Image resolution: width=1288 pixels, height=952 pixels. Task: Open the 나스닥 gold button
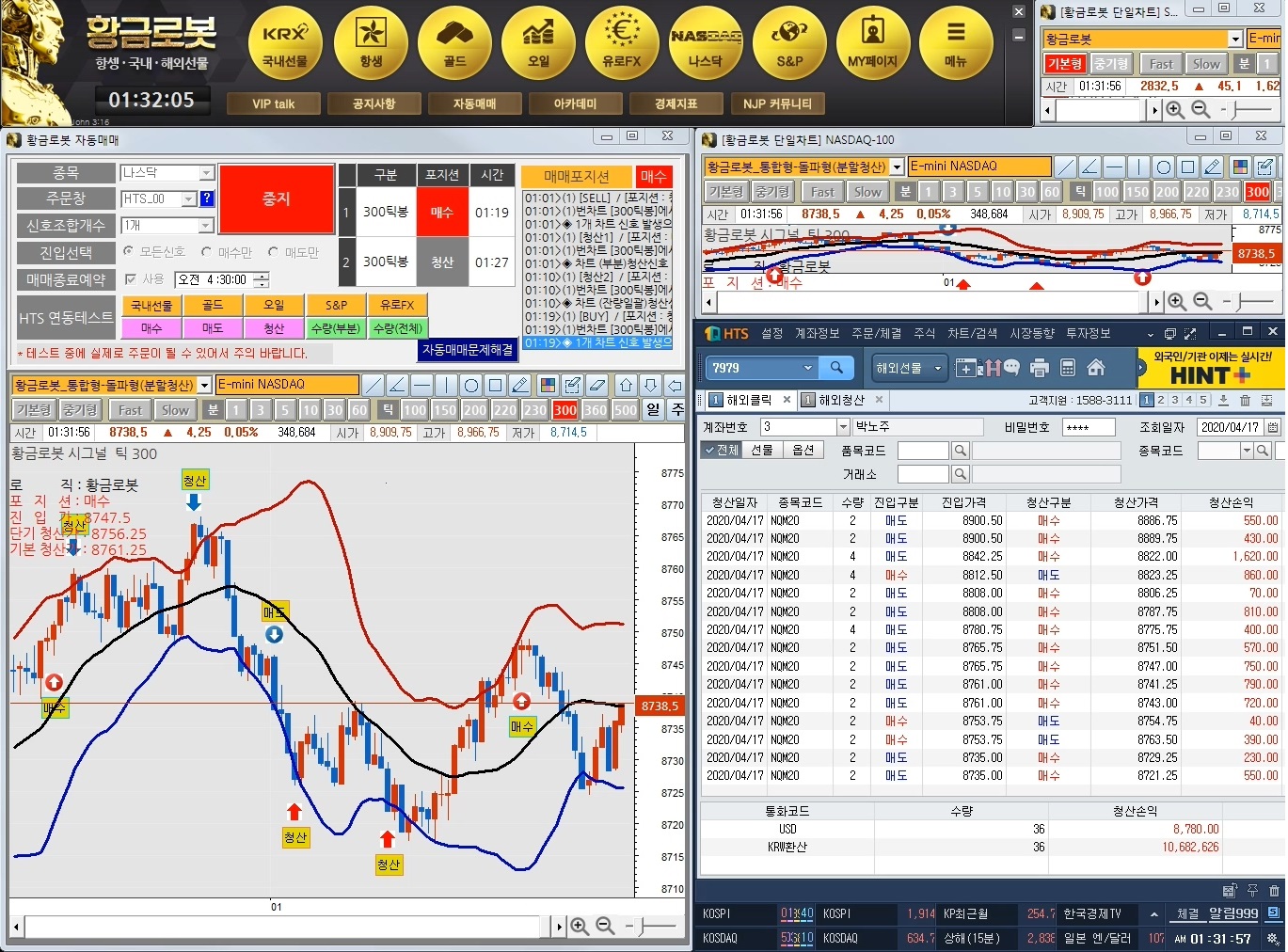(706, 43)
